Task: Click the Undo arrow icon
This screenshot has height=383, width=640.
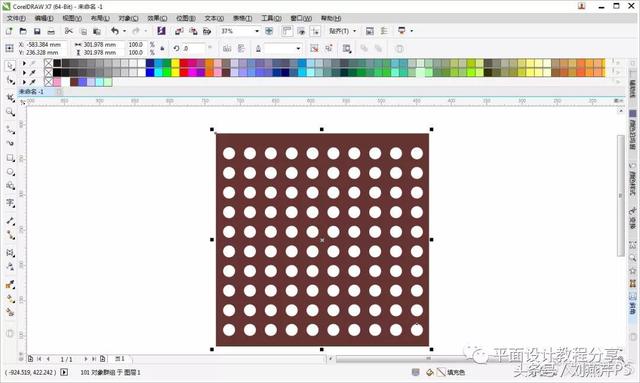Action: point(115,31)
